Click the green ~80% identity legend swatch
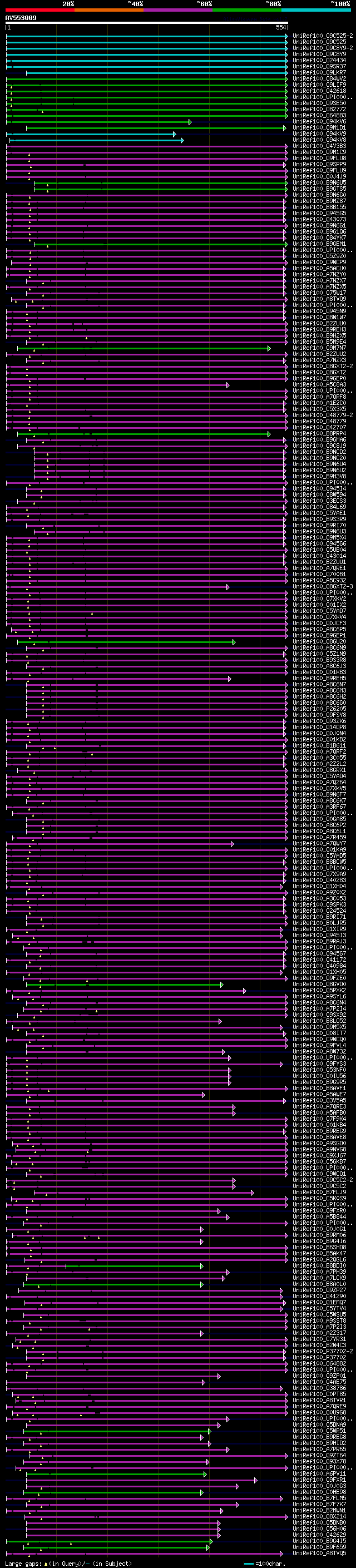Screen dimensions: 356x1568 [x=247, y=10]
